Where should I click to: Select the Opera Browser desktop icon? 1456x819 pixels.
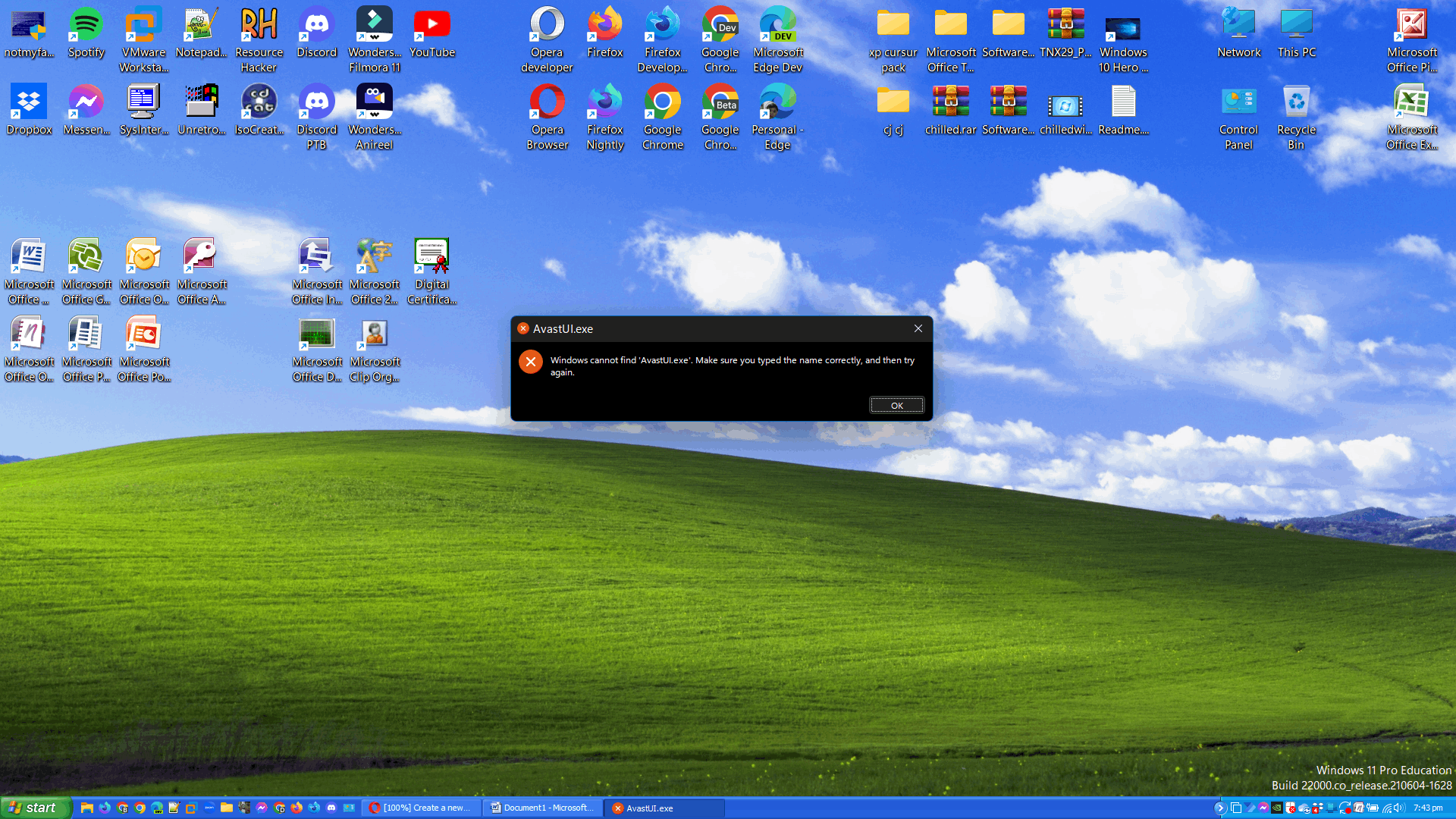point(547,118)
